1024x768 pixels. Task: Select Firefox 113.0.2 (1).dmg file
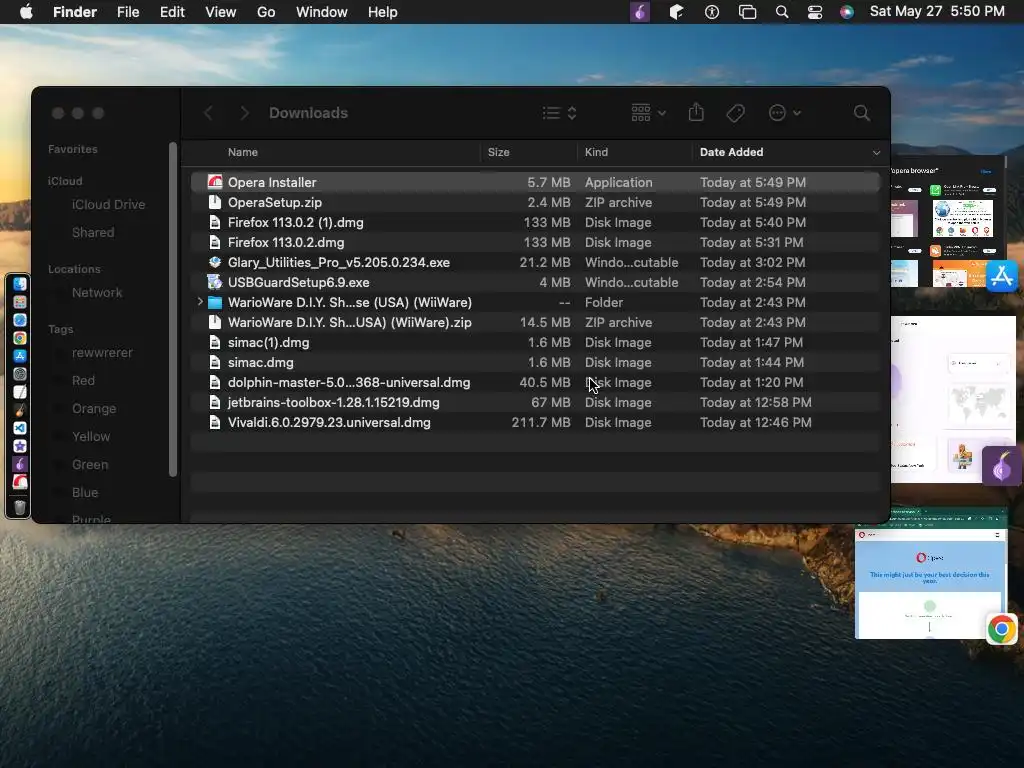pyautogui.click(x=536, y=222)
